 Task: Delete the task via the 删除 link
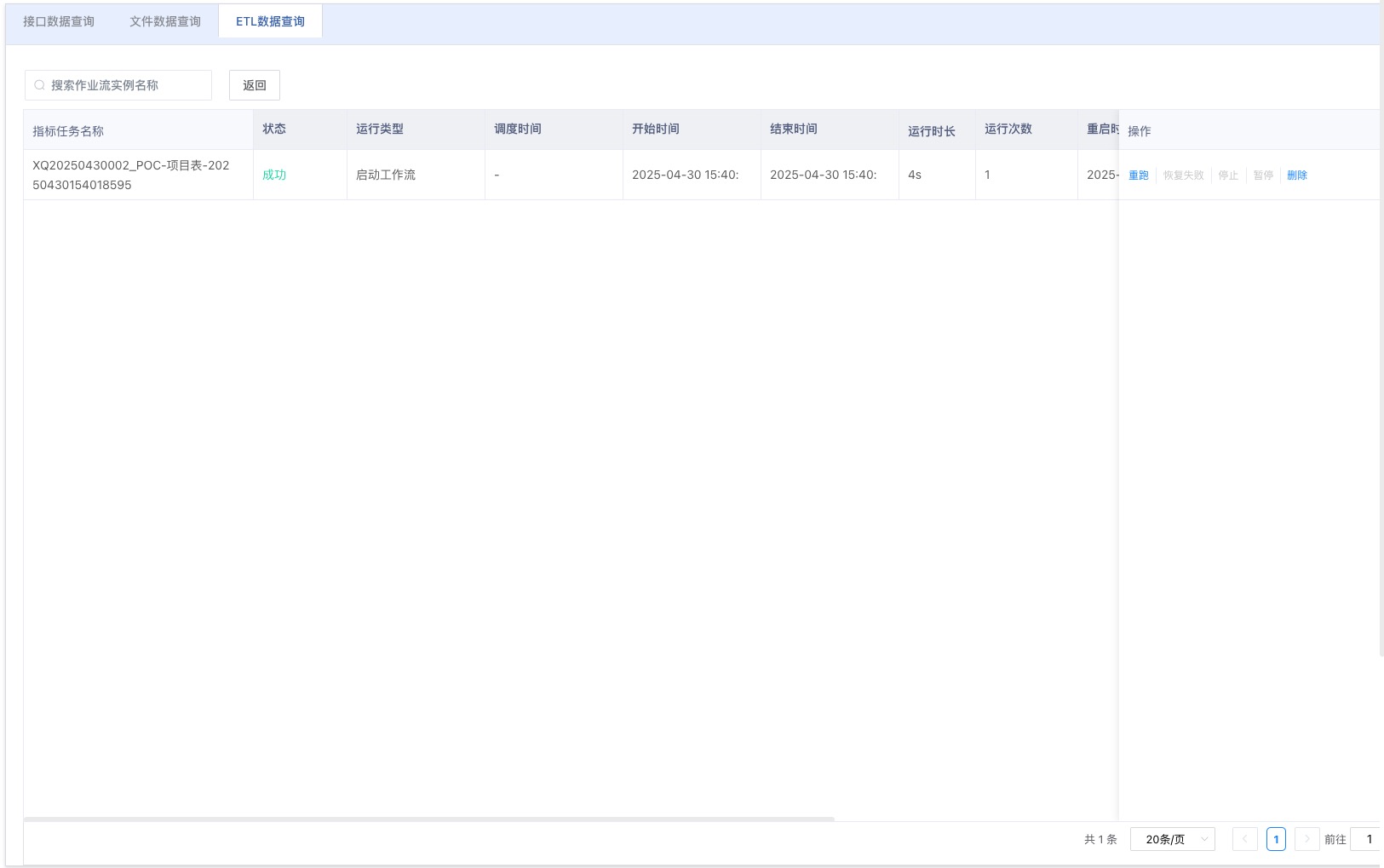pos(1296,175)
